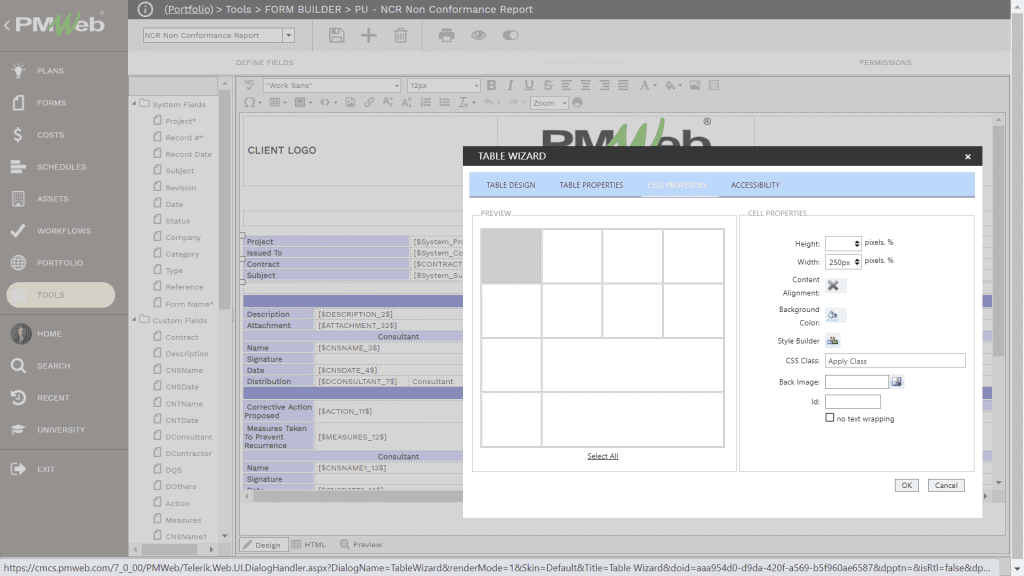Click the spell check icon
This screenshot has height=576, width=1024.
tap(249, 85)
